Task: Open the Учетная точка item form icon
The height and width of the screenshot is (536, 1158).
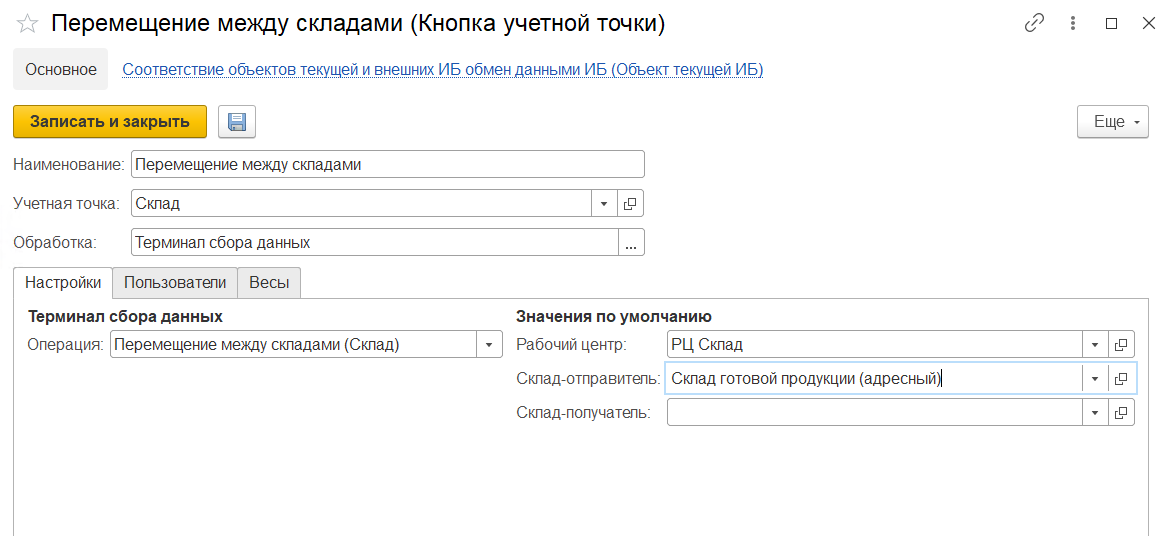Action: point(630,203)
